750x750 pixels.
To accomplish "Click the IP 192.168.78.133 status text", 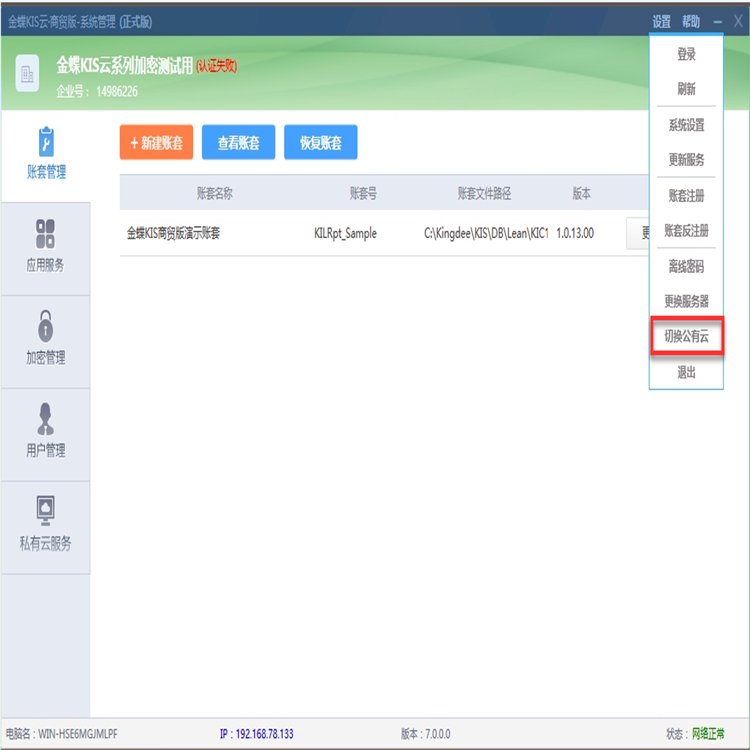I will [256, 733].
